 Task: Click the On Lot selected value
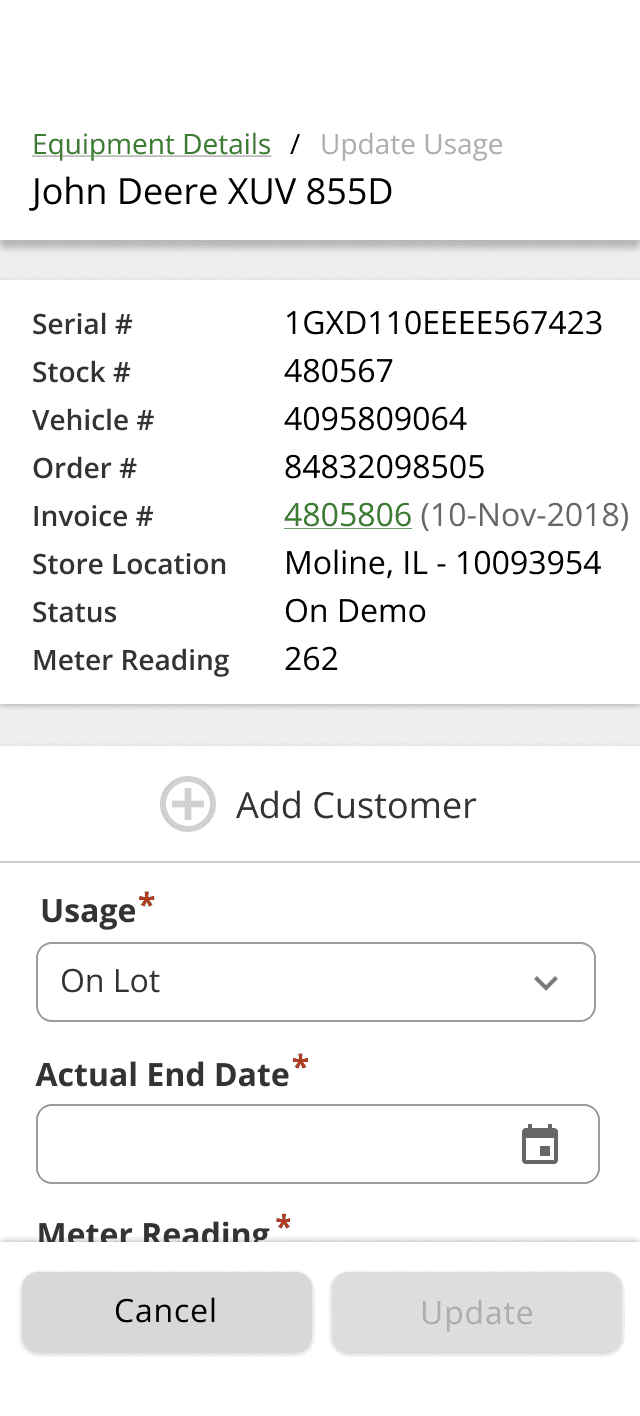click(x=111, y=981)
